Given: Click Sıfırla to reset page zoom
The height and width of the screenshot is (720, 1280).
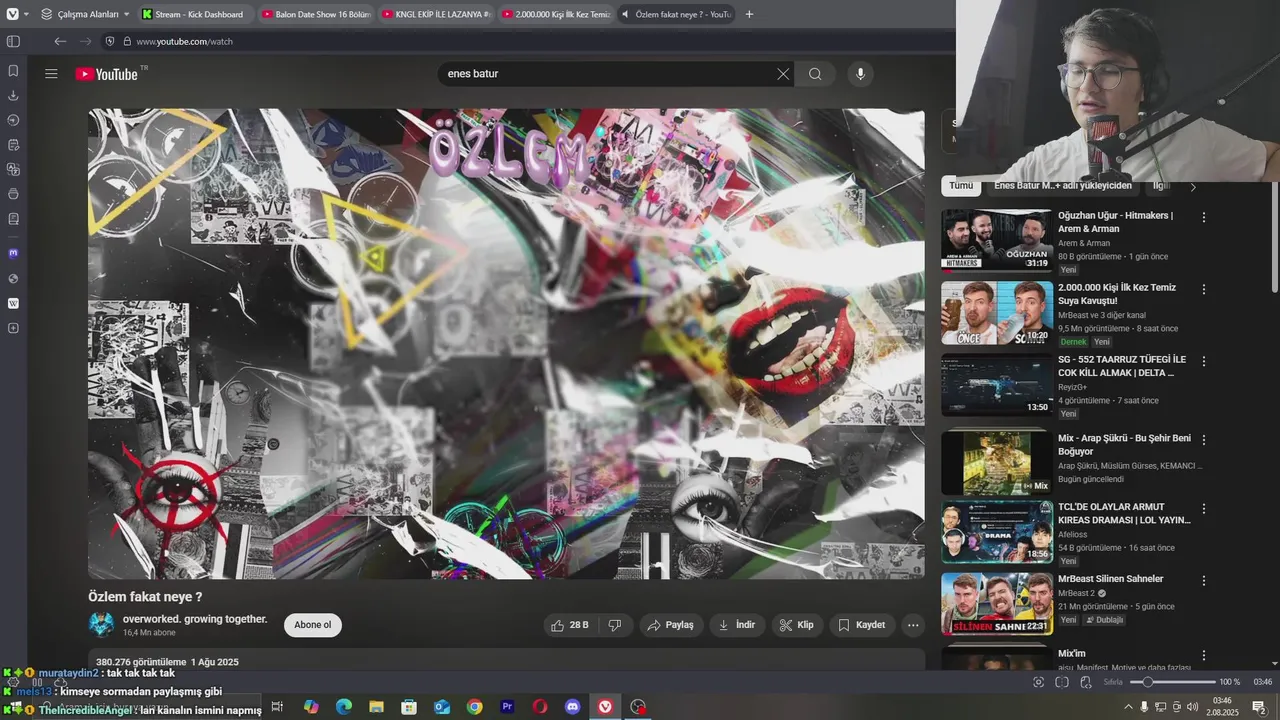Looking at the screenshot, I should tap(1113, 682).
